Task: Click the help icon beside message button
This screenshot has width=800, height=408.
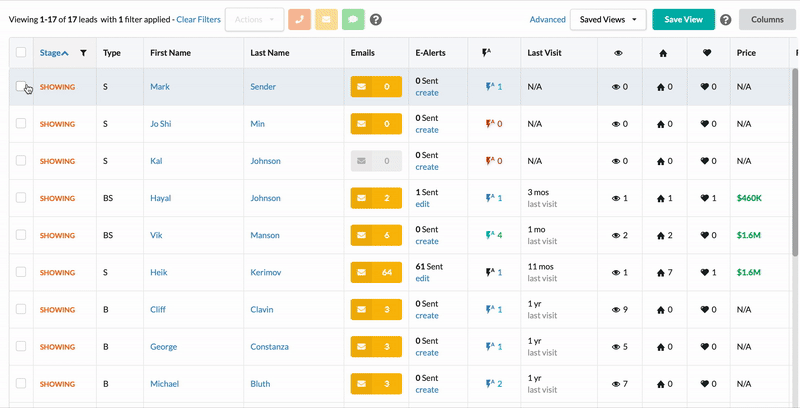Action: click(x=376, y=20)
